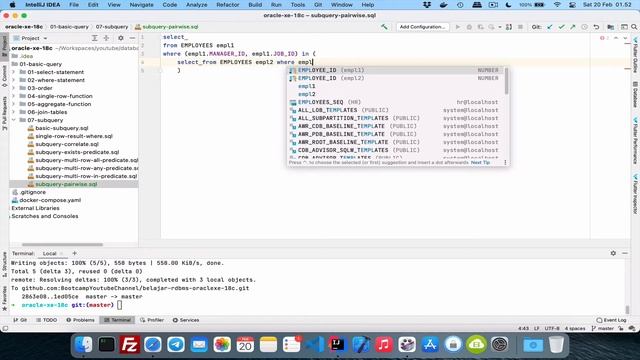Open the Refactor menu
640x360 pixels.
(x=227, y=5)
